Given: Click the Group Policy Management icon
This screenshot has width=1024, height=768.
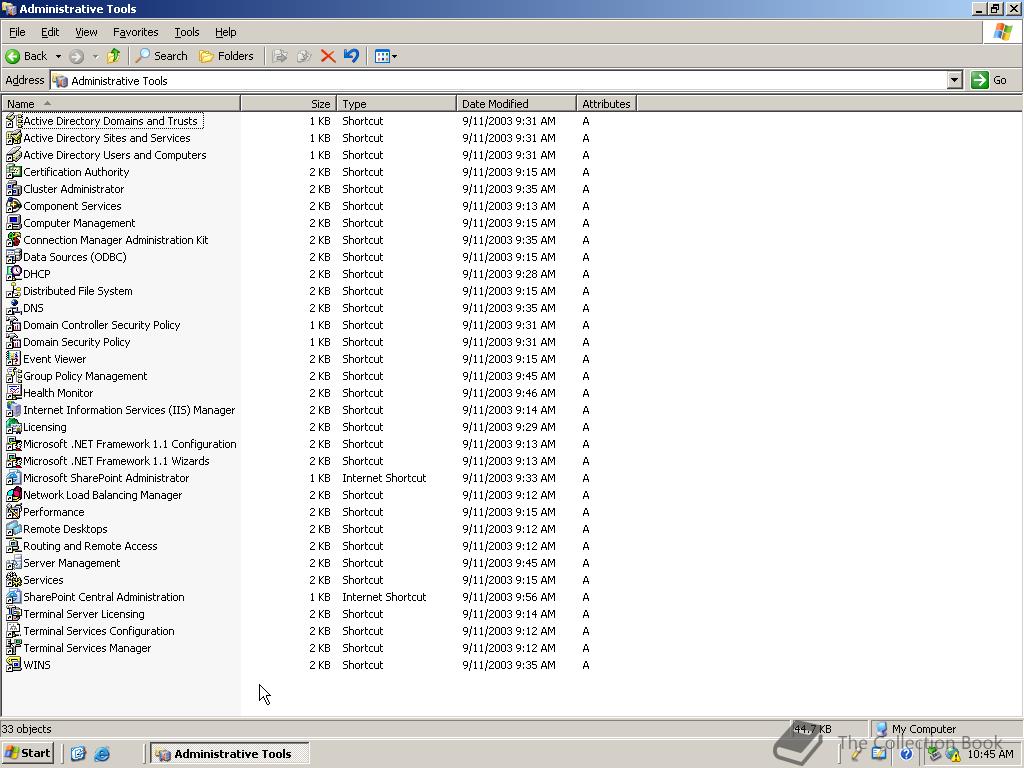Looking at the screenshot, I should coord(13,376).
